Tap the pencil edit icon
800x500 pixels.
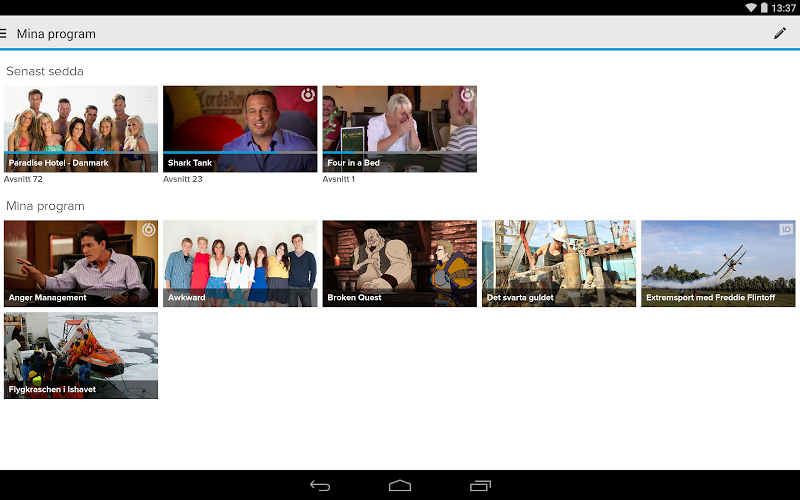coord(780,34)
